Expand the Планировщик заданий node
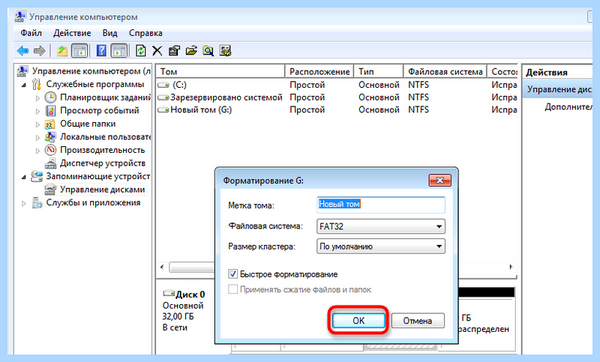Viewport: 600px width, 362px height. pyautogui.click(x=38, y=98)
